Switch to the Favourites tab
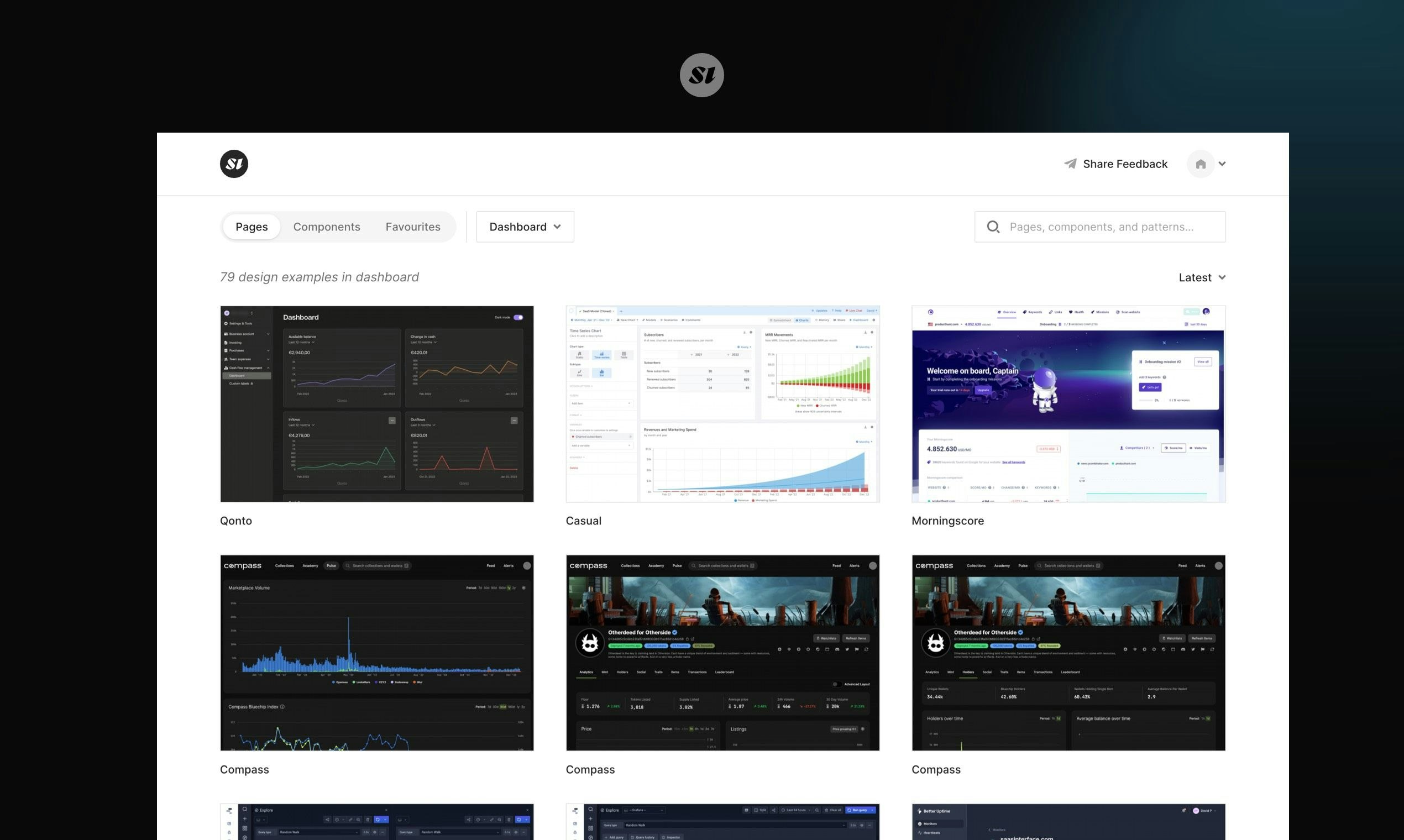1404x840 pixels. tap(413, 227)
